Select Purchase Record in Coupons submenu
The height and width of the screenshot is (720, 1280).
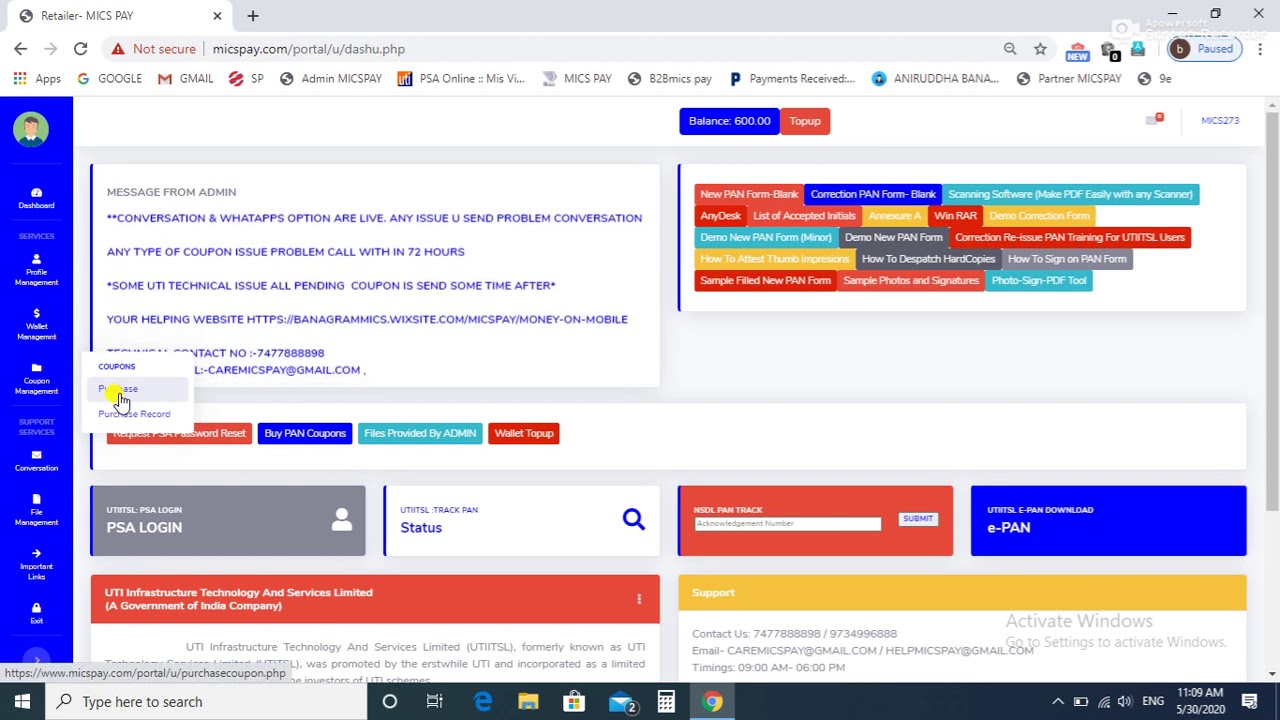134,414
